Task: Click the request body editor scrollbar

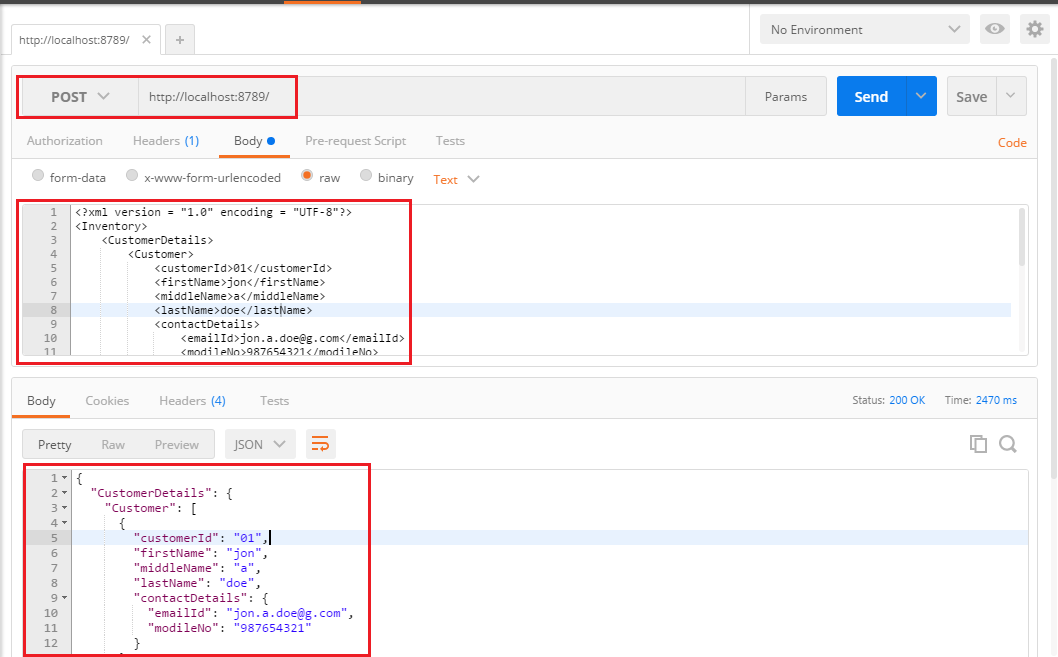Action: click(x=1022, y=237)
